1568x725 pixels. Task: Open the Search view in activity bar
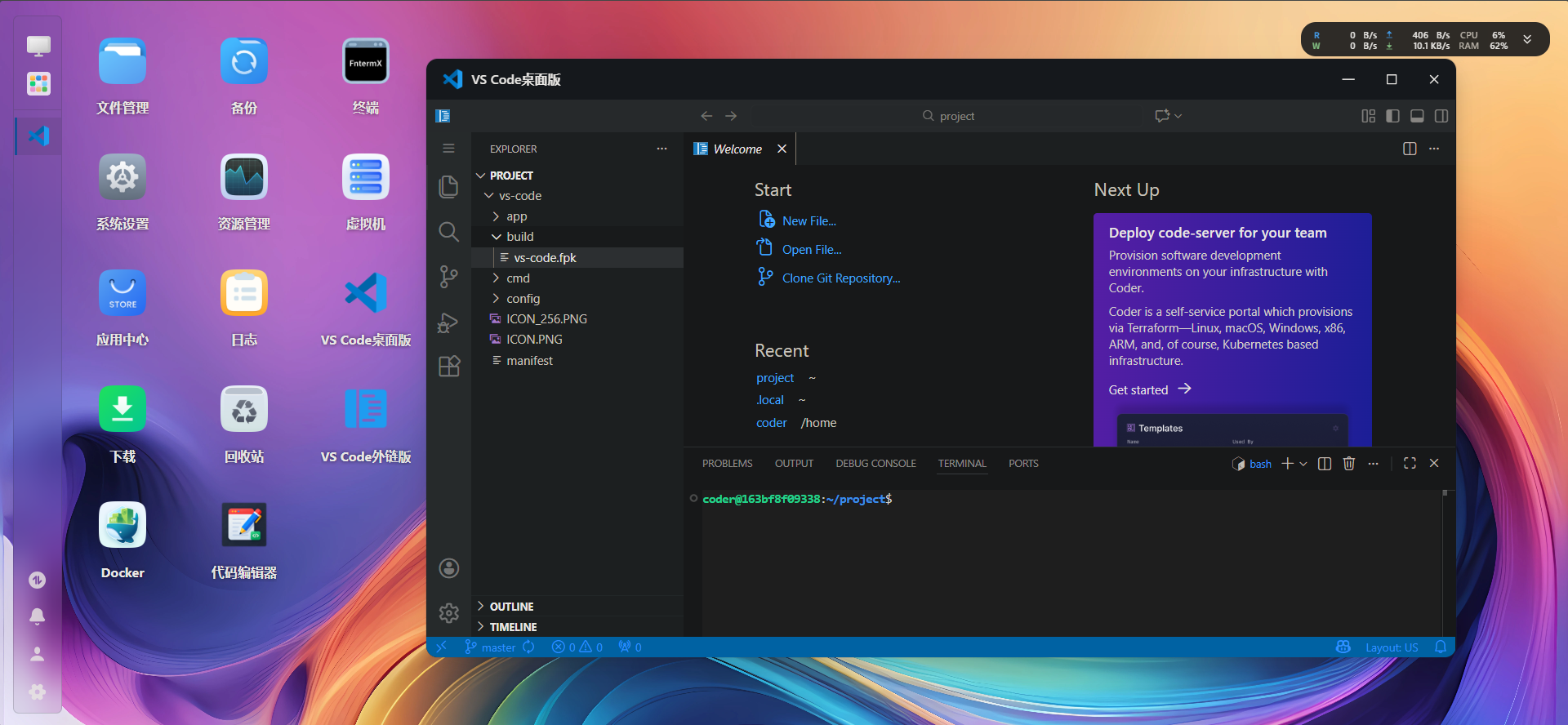tap(448, 232)
